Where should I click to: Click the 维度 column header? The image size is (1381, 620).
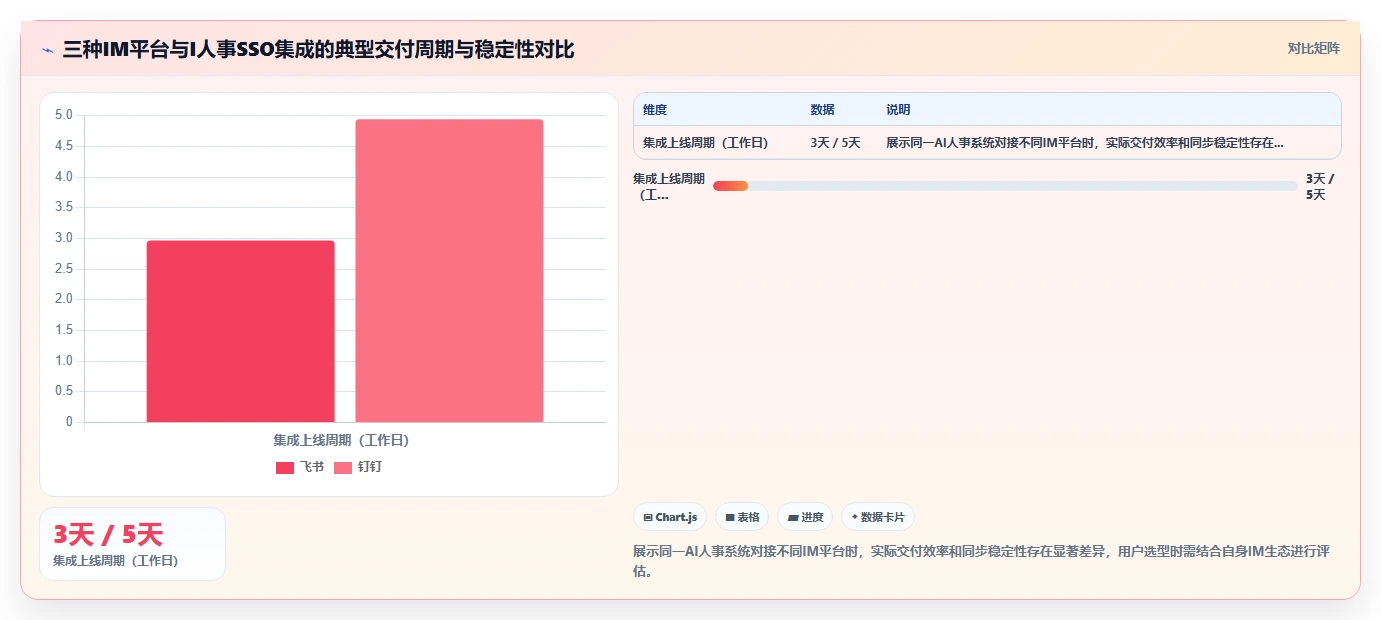click(x=655, y=110)
